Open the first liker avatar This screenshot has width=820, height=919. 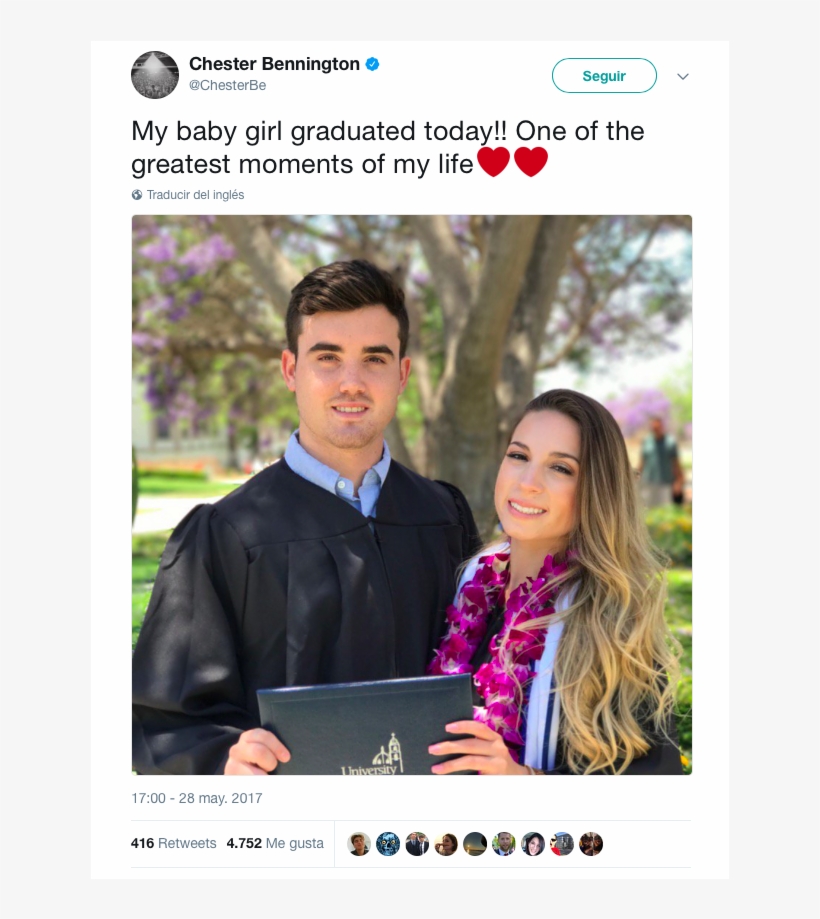point(359,844)
